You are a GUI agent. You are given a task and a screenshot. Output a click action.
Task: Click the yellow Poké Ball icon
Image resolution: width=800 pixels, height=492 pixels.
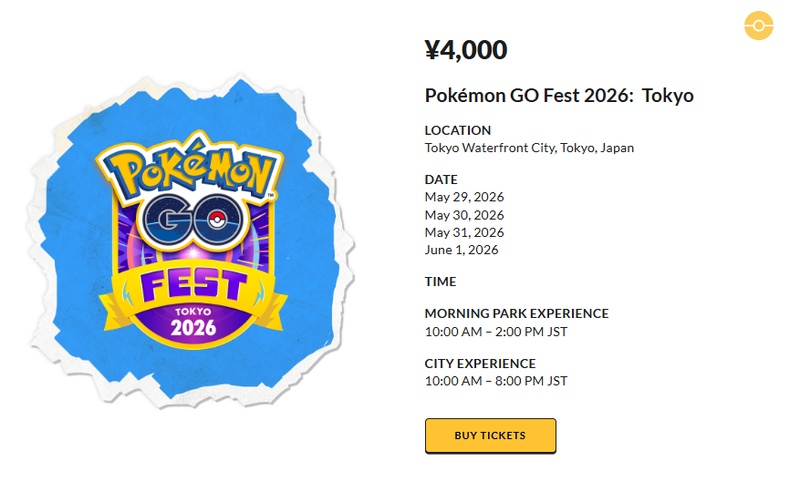759,25
